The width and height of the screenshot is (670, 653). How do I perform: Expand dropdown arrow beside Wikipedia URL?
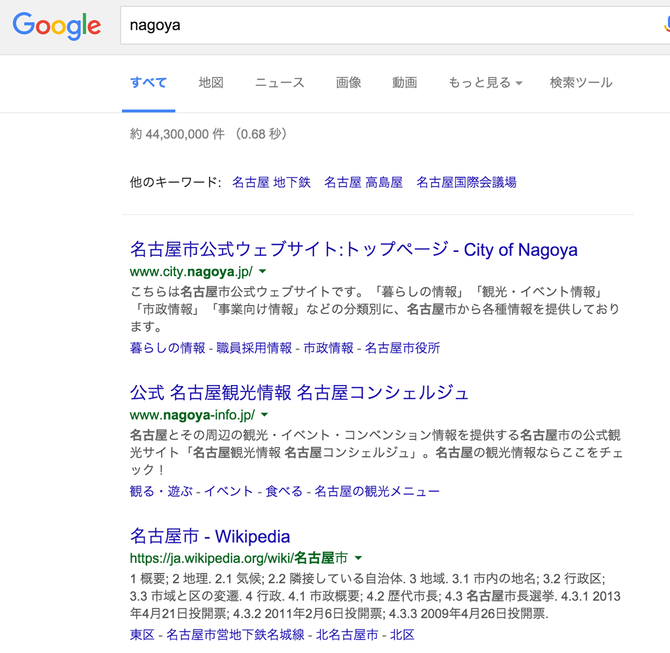358,558
